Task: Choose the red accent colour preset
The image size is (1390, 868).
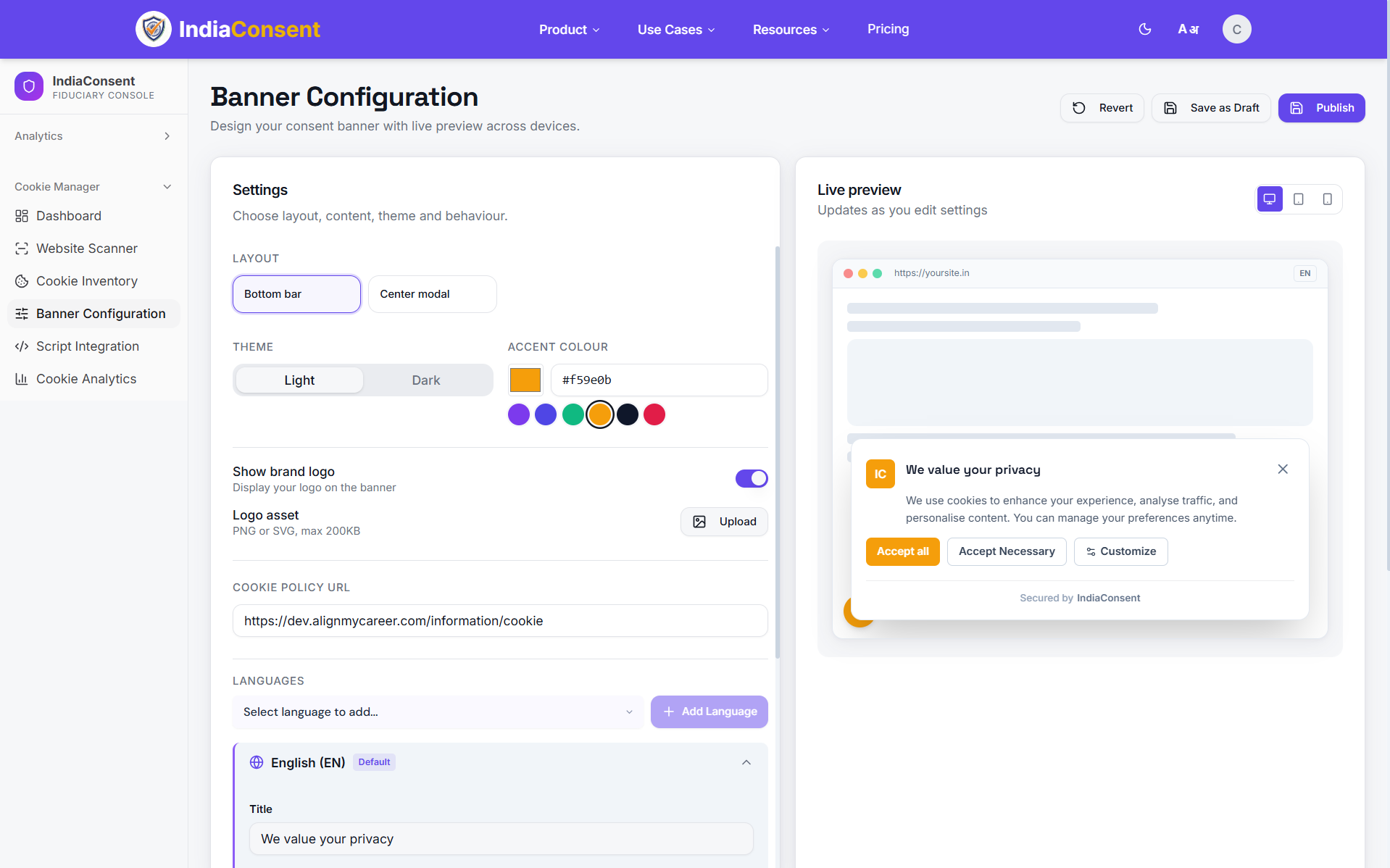Action: pyautogui.click(x=654, y=414)
